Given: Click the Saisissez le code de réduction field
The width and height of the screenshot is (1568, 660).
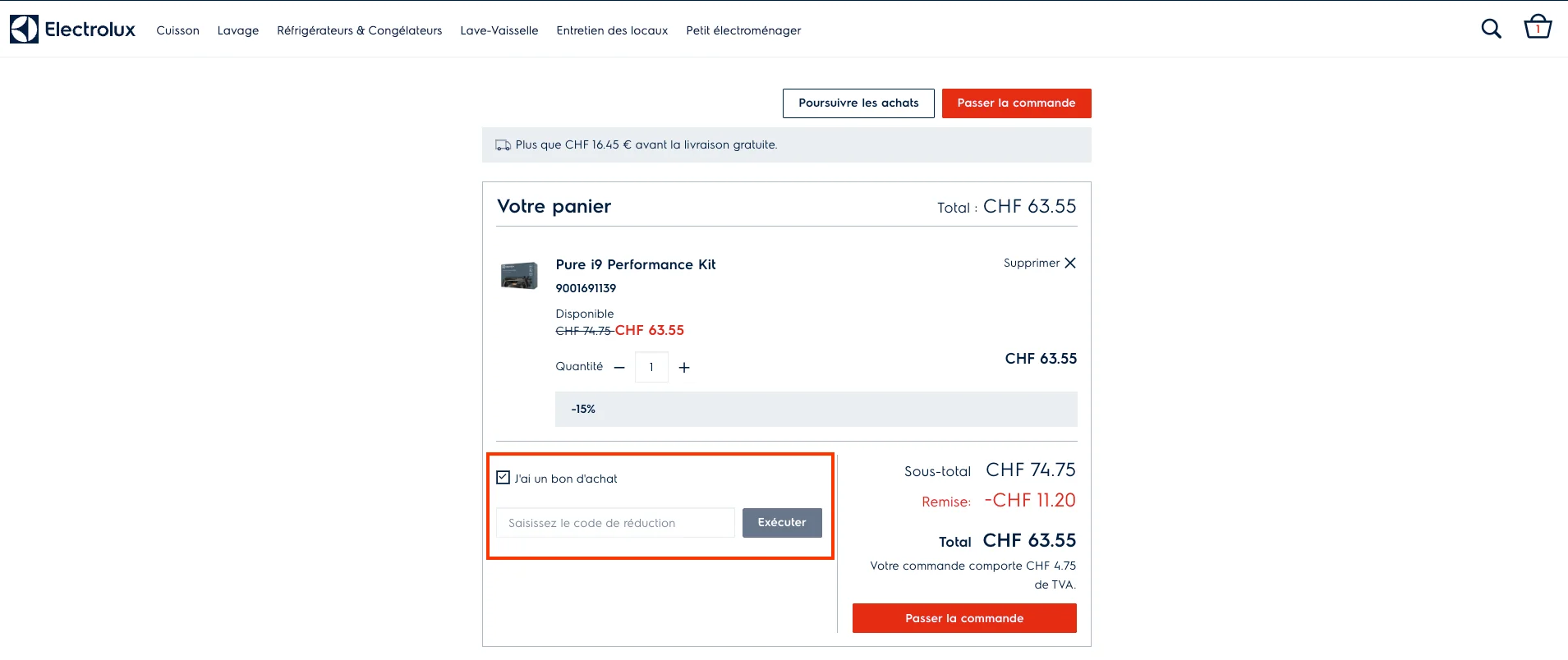Looking at the screenshot, I should click(x=614, y=522).
